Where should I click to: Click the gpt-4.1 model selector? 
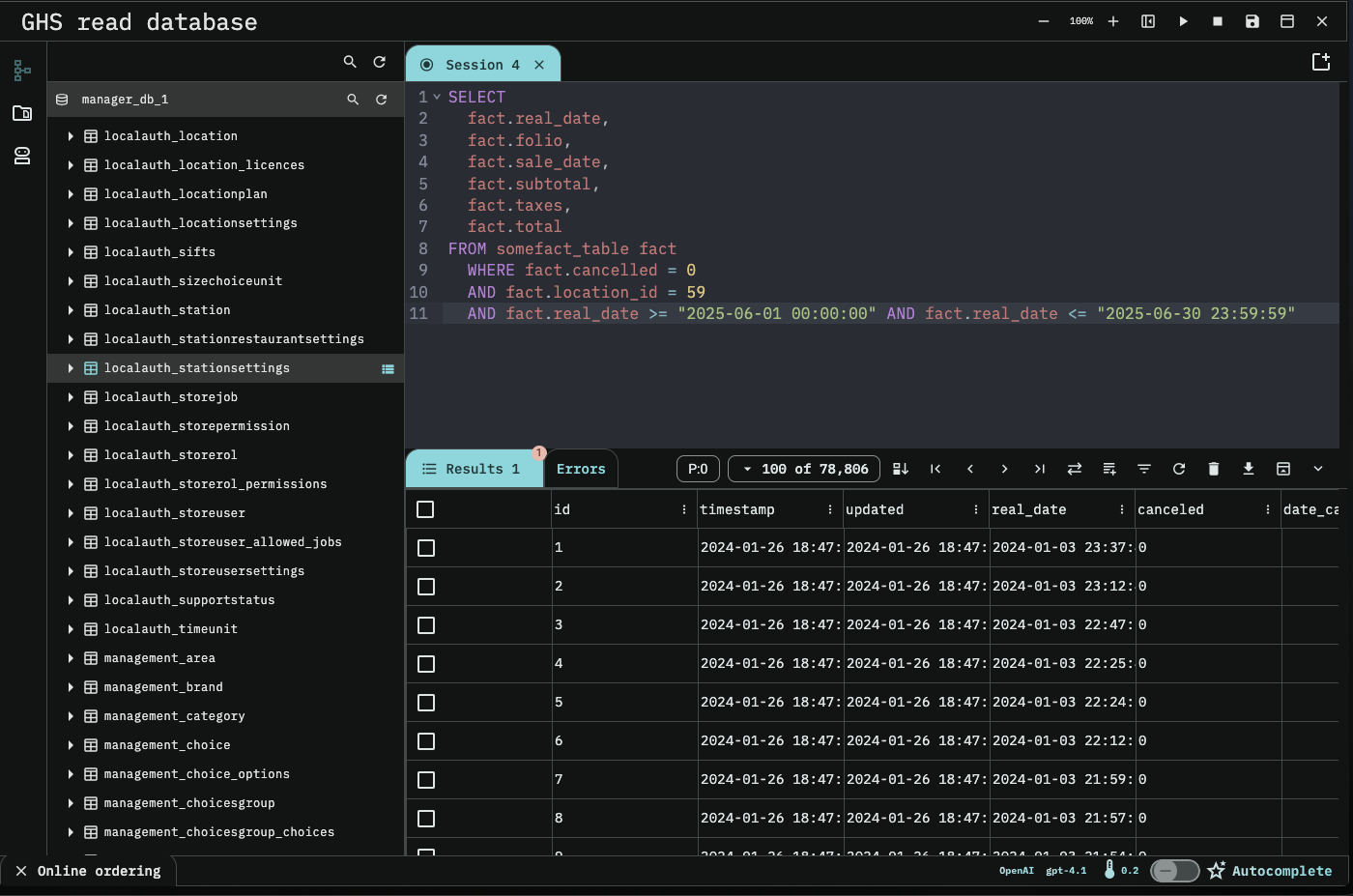tap(1066, 871)
